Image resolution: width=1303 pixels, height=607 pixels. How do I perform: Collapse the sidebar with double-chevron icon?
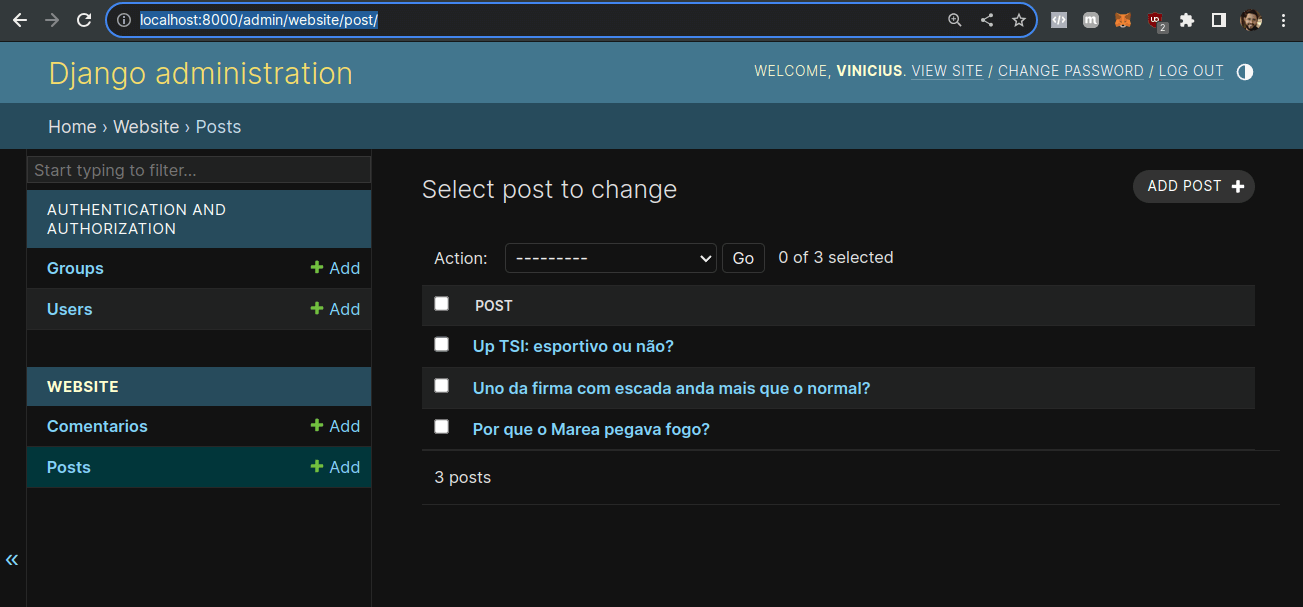coord(12,559)
